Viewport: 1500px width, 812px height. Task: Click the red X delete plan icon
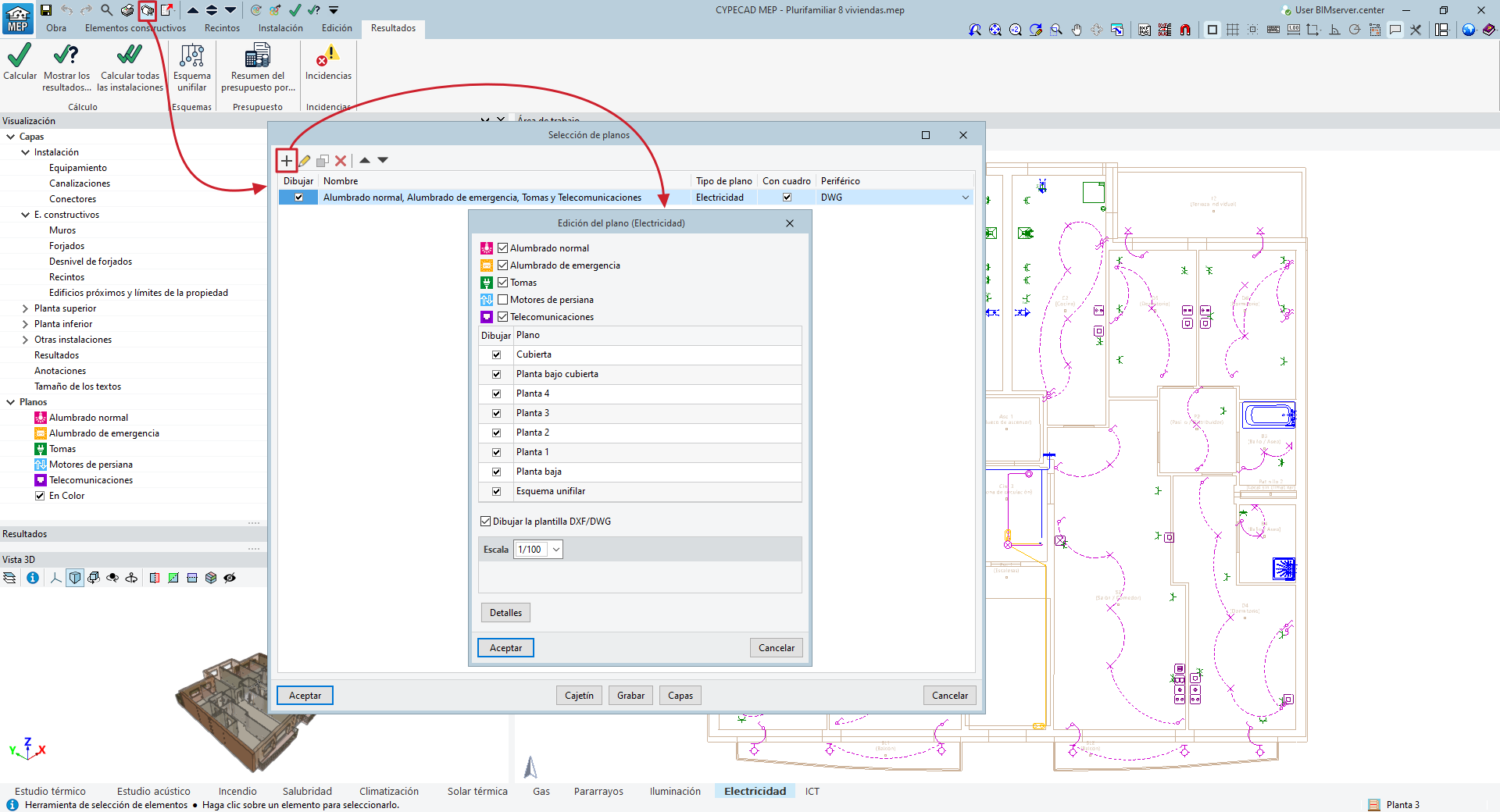[341, 161]
